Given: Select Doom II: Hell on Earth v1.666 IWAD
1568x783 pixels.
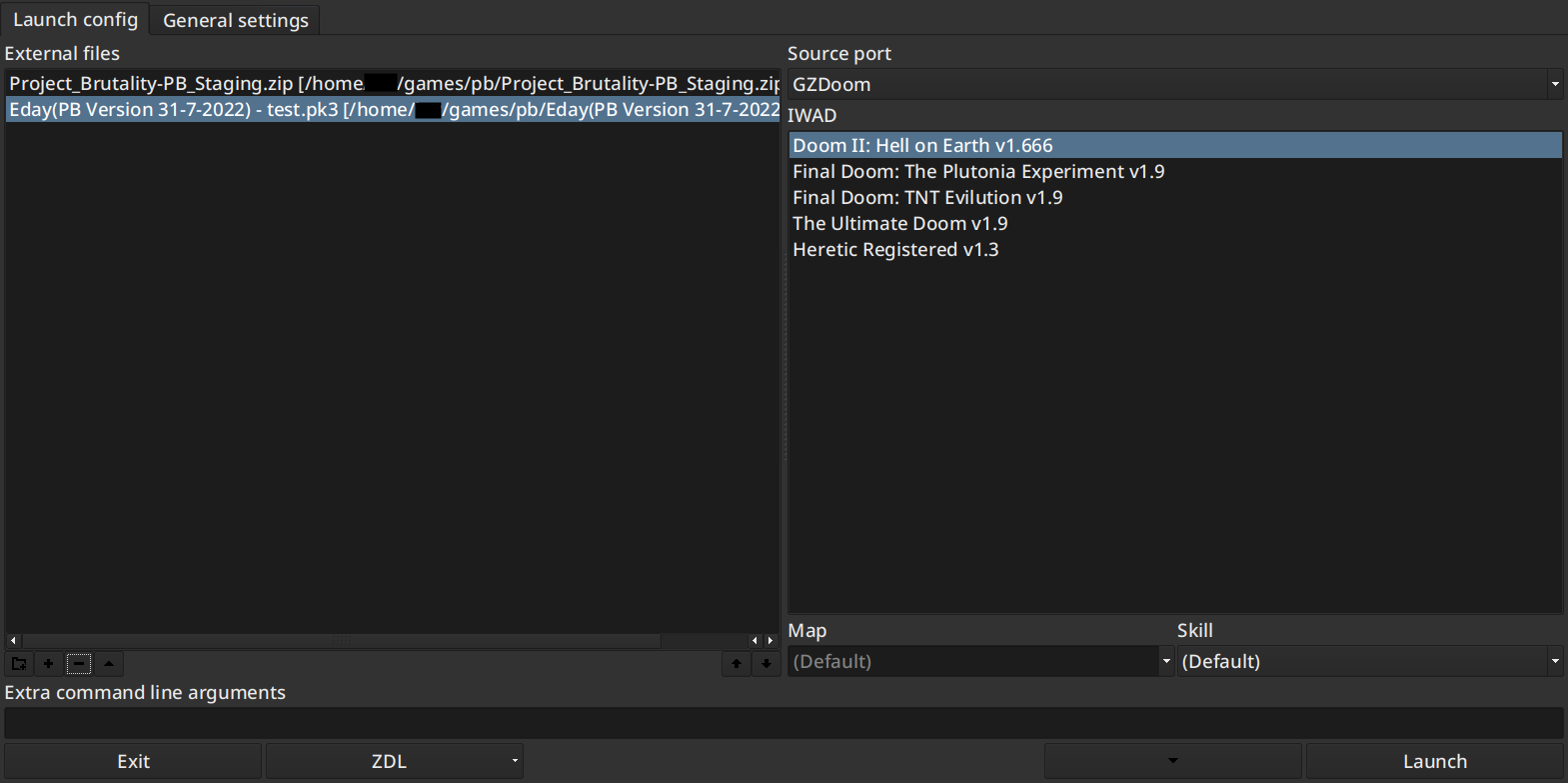Looking at the screenshot, I should [1175, 145].
